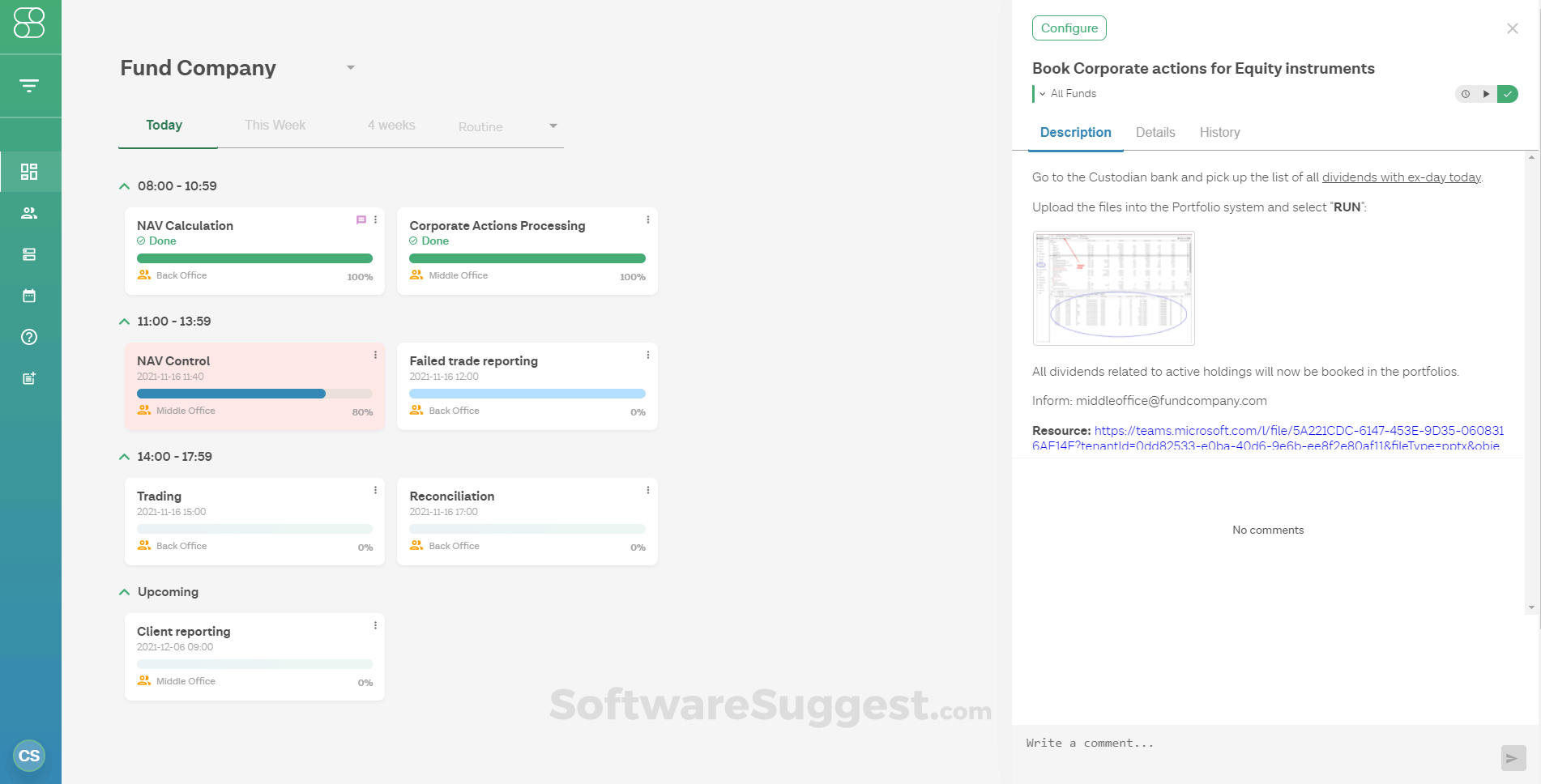Set task status to in progress (play)

1486,94
